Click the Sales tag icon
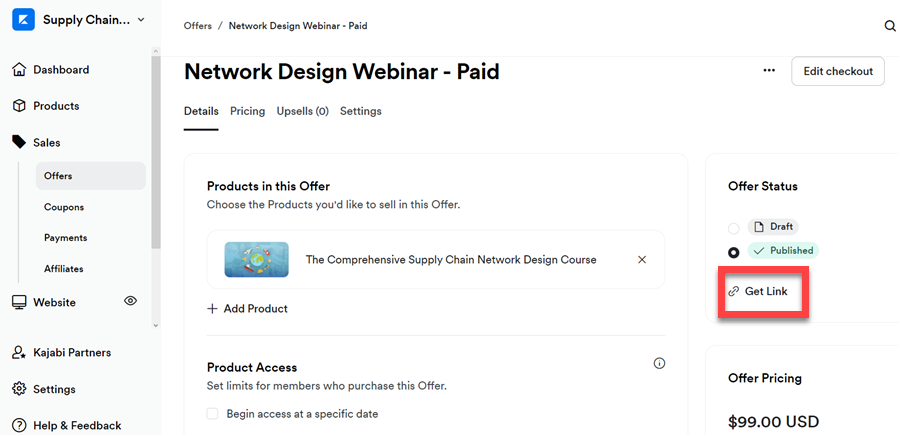This screenshot has height=436, width=900. [x=19, y=143]
